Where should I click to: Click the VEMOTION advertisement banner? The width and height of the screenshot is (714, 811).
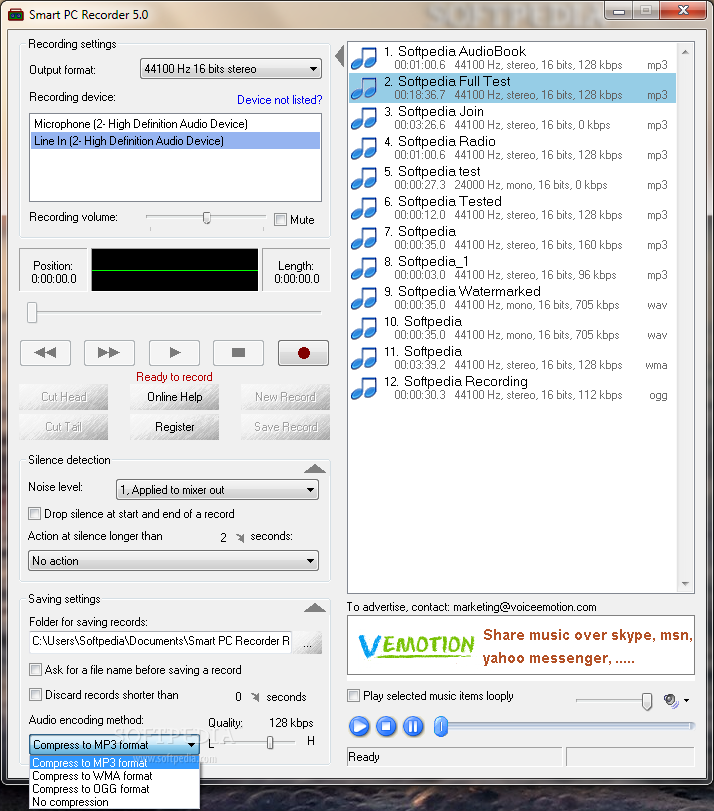point(521,645)
